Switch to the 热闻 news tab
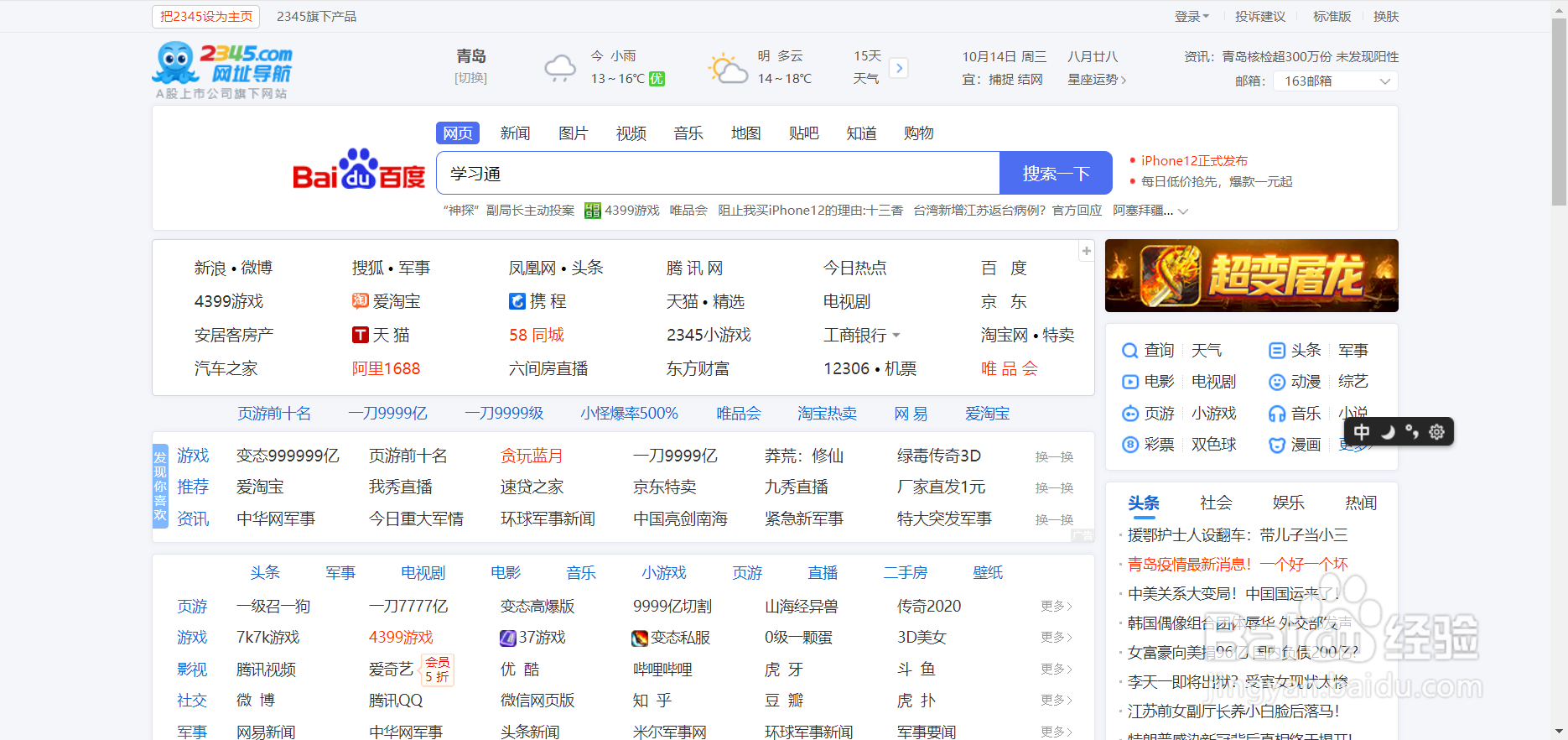The height and width of the screenshot is (740, 1568). coord(1361,503)
